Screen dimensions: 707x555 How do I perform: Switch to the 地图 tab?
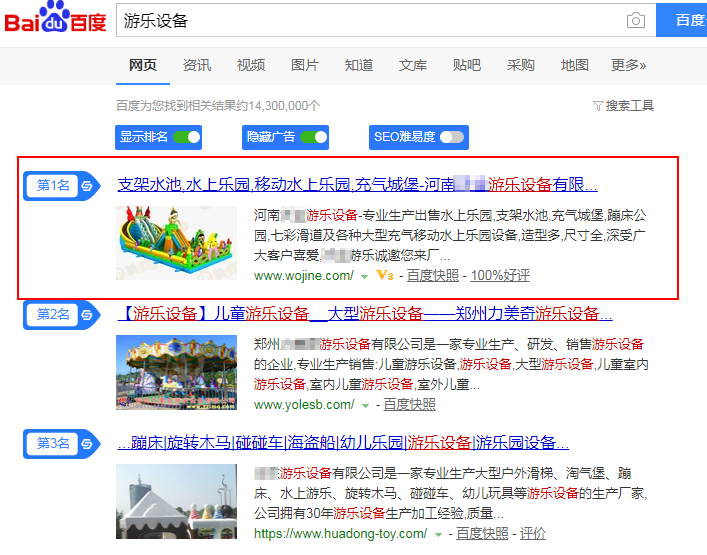point(574,65)
